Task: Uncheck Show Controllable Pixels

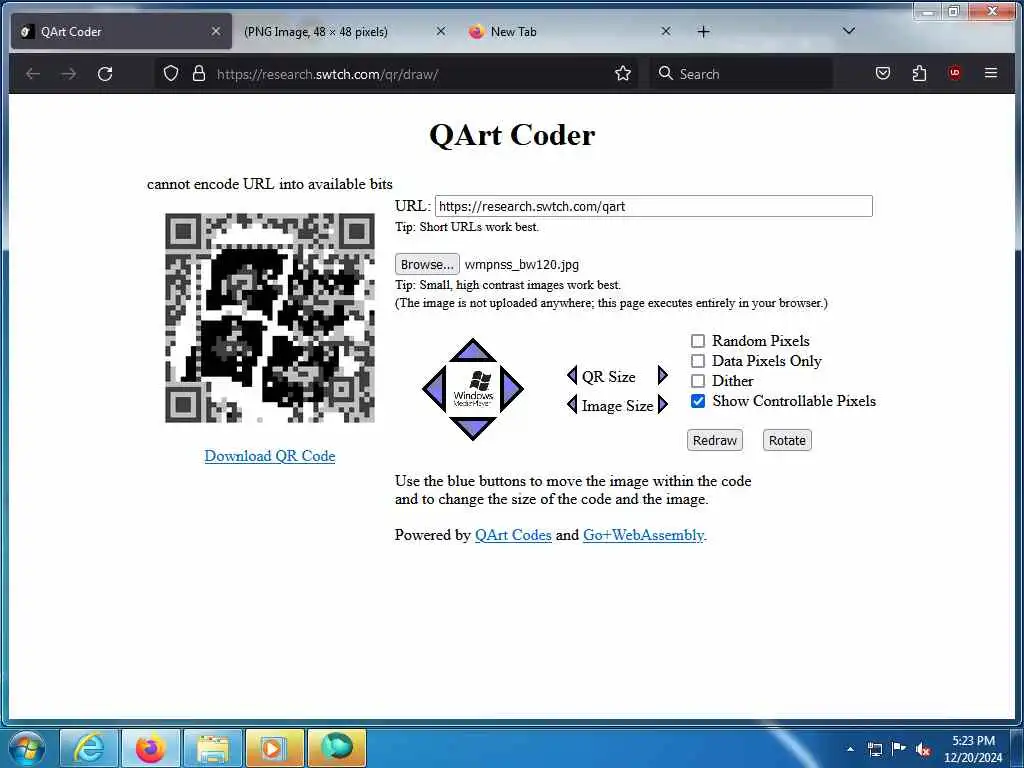Action: (x=697, y=401)
